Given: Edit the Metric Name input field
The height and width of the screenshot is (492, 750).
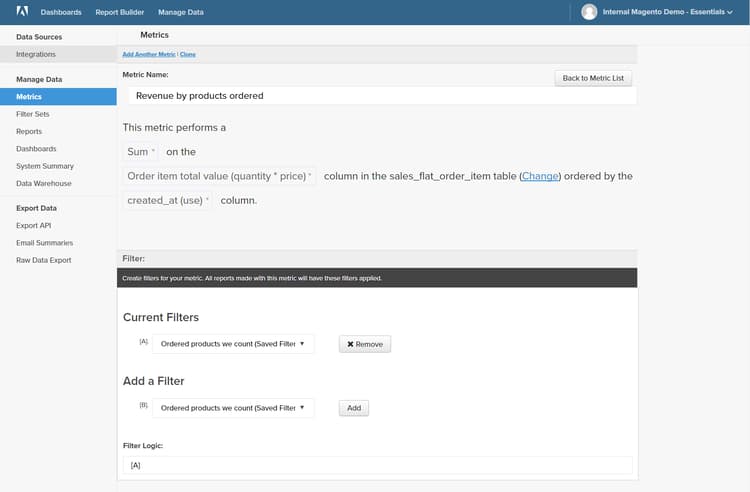Looking at the screenshot, I should [382, 96].
